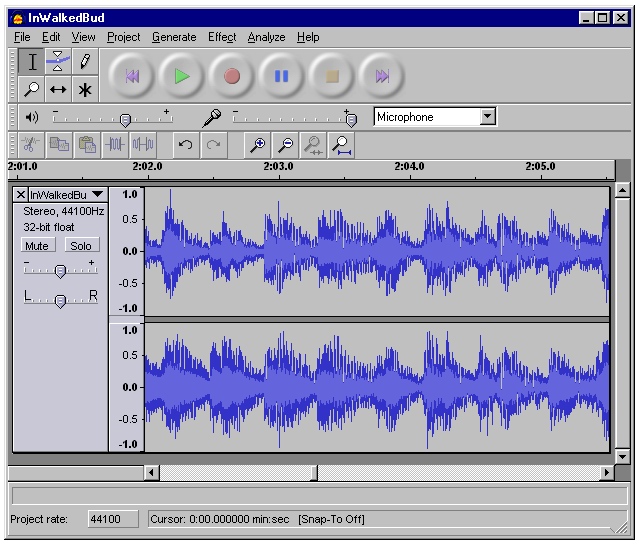Image resolution: width=641 pixels, height=545 pixels.
Task: Click the 2:04.0 mark on timeline ruler
Action: 410,167
